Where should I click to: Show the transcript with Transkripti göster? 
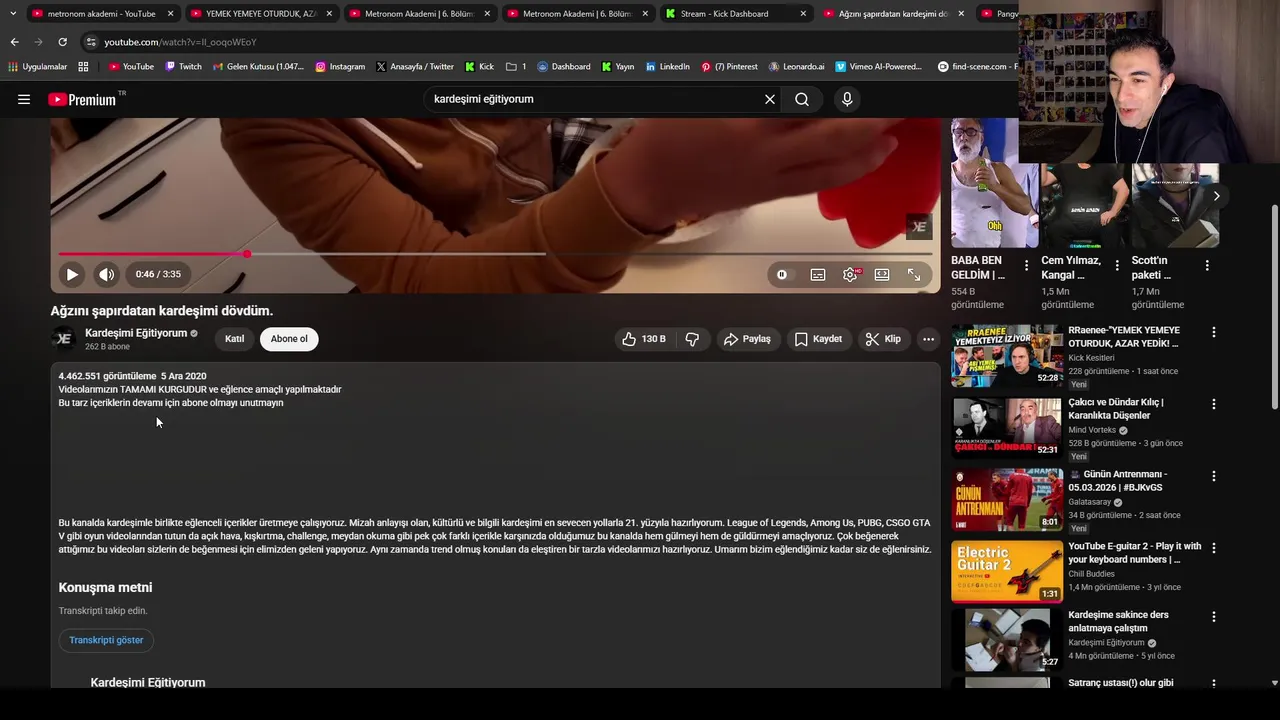[x=106, y=640]
